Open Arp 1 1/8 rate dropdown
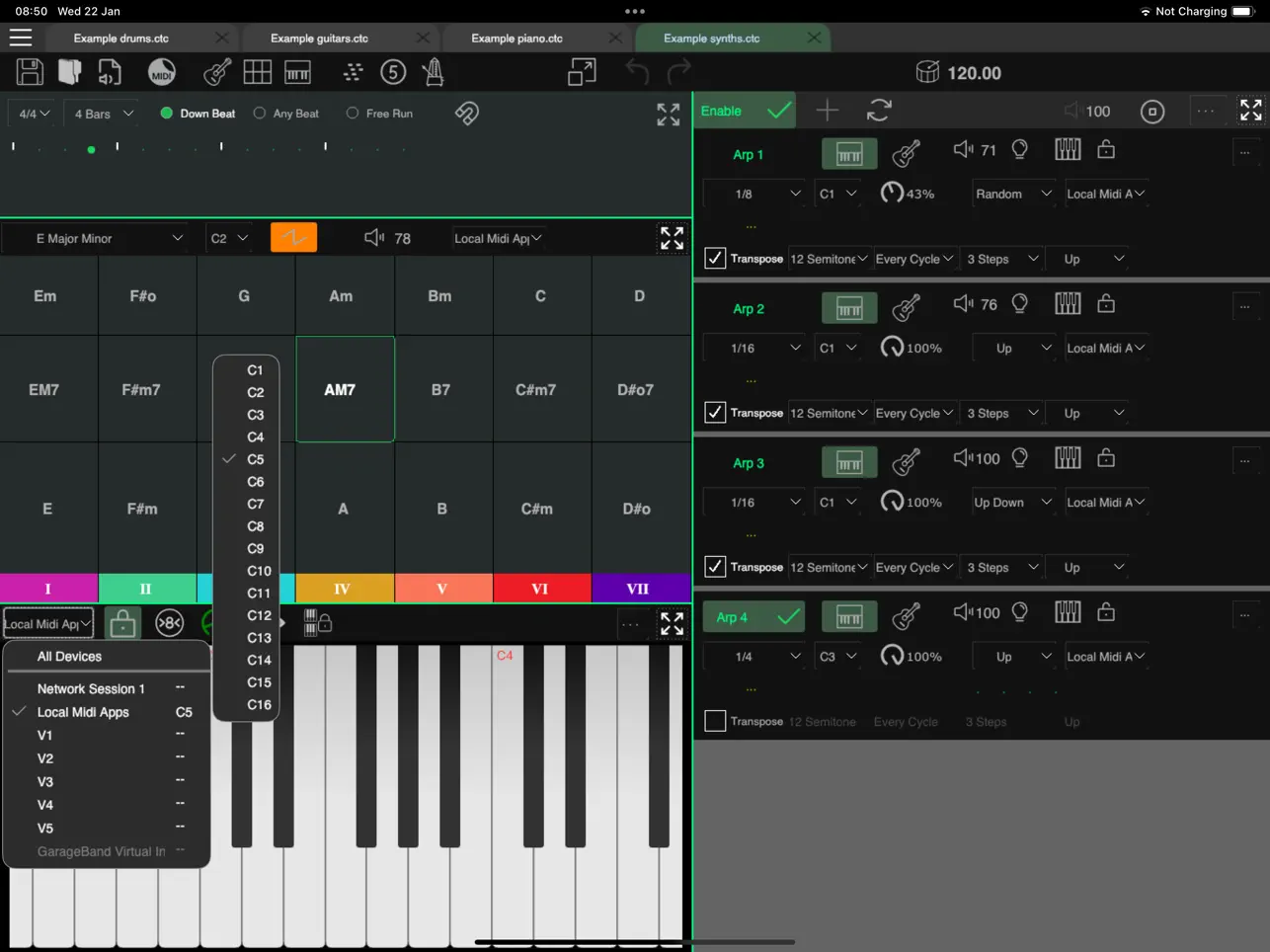Viewport: 1270px width, 952px height. click(754, 194)
